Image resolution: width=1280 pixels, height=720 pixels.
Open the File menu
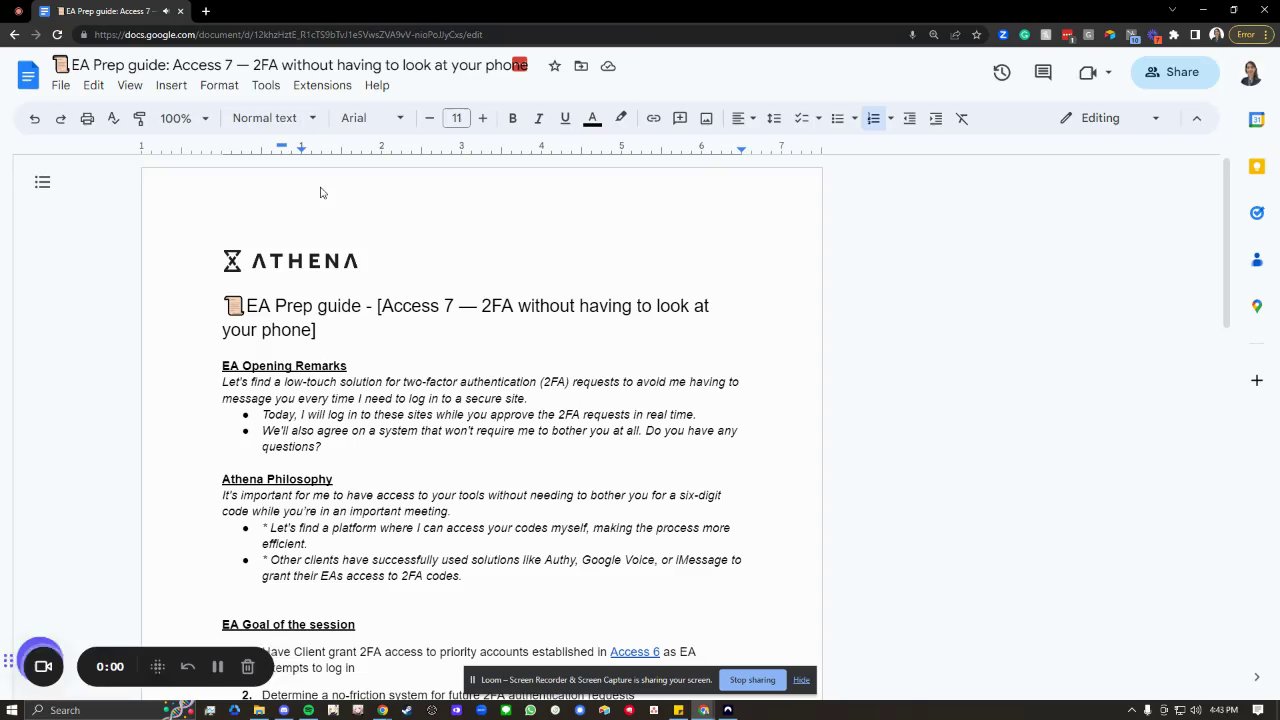point(61,85)
